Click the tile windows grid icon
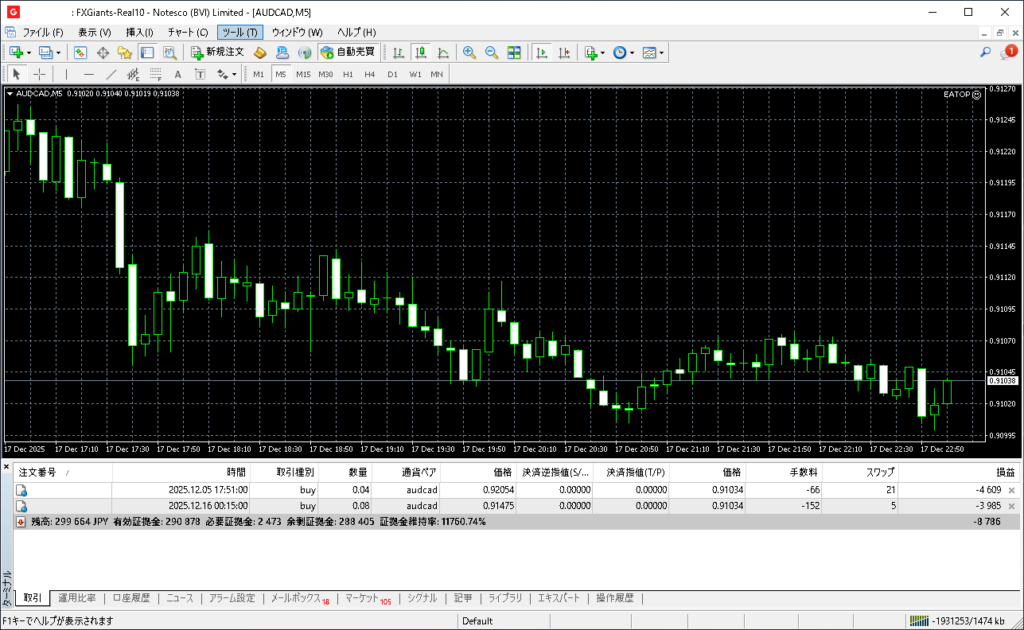Viewport: 1024px width, 630px height. tap(514, 52)
